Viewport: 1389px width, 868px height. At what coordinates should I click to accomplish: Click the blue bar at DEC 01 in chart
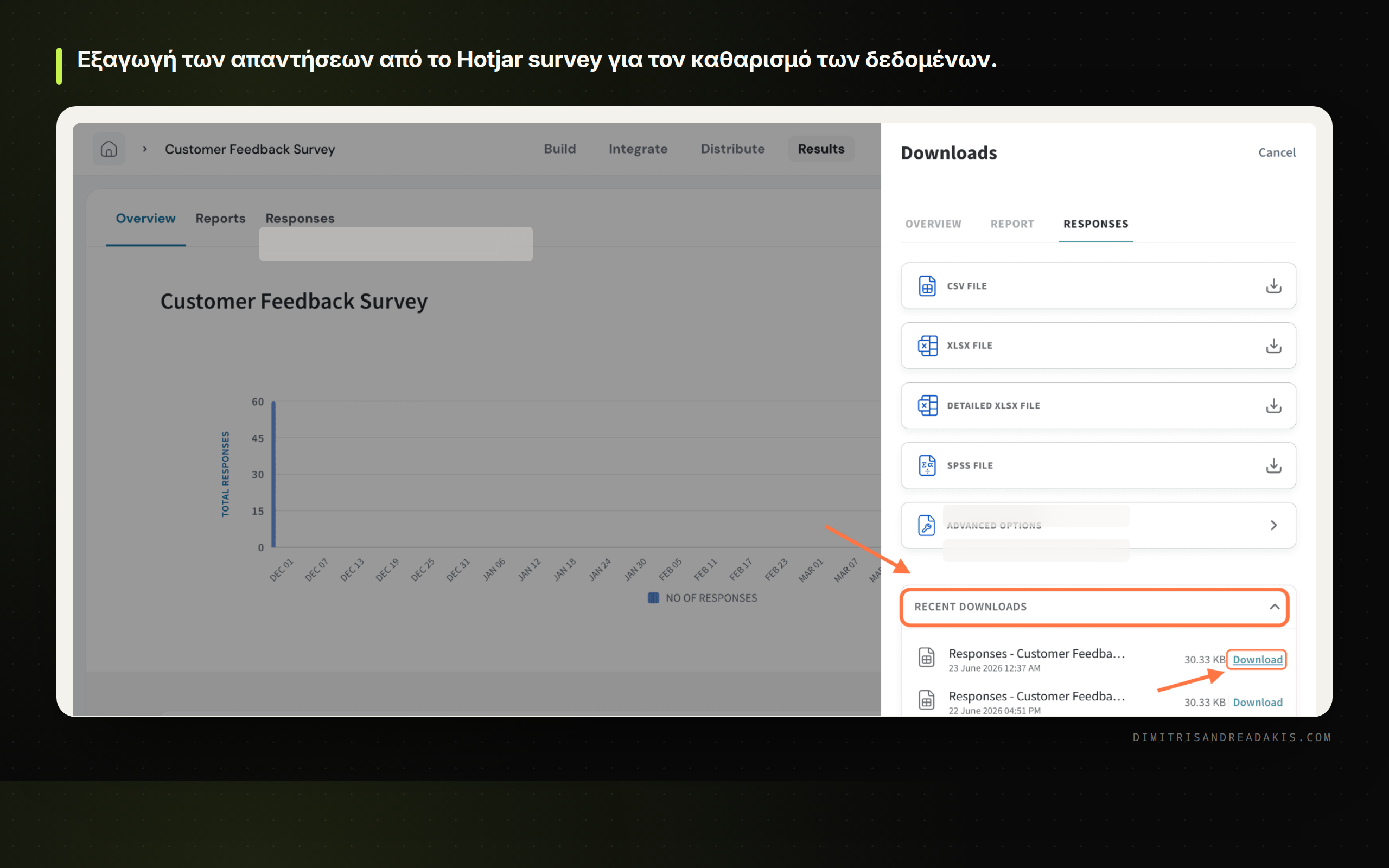pos(274,474)
